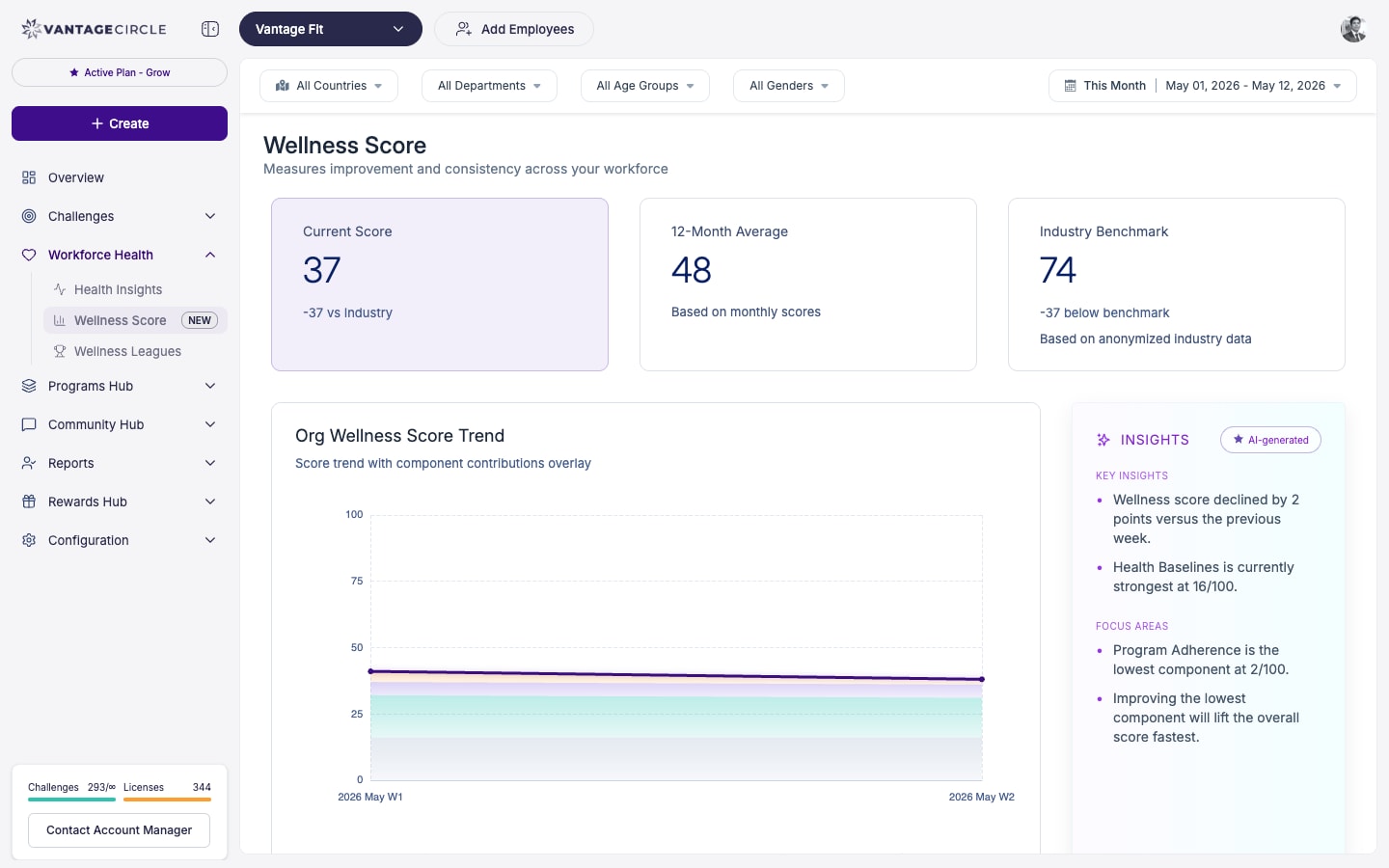Open All Departments filter dropdown
Screen dimensions: 1389x868
(489, 86)
